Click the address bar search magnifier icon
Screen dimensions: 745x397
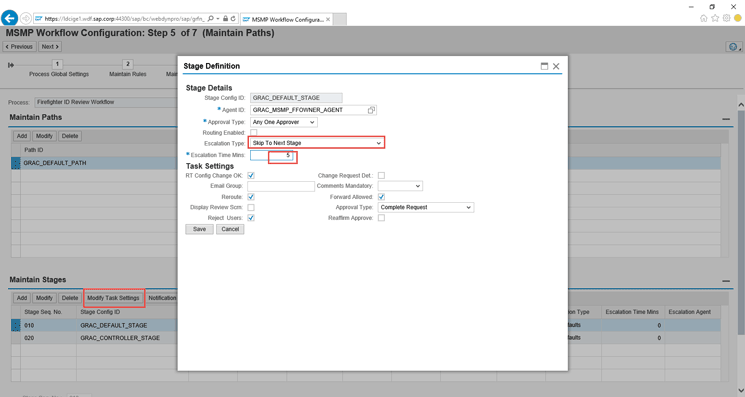[x=211, y=19]
